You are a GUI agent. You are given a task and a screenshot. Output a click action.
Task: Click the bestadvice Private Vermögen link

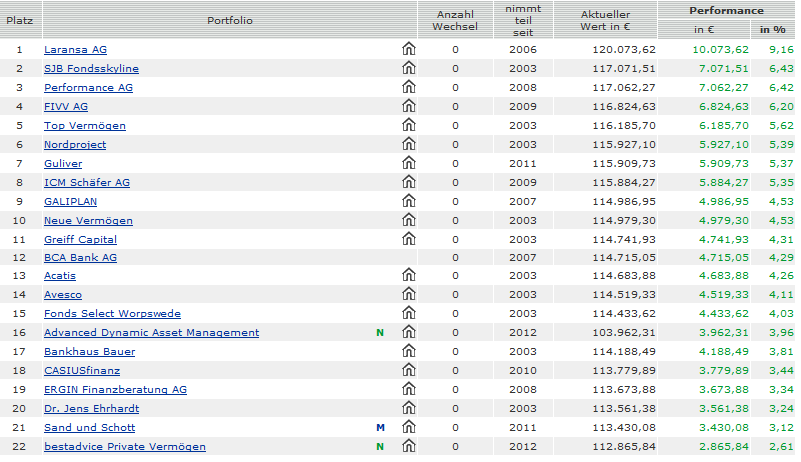pos(125,446)
